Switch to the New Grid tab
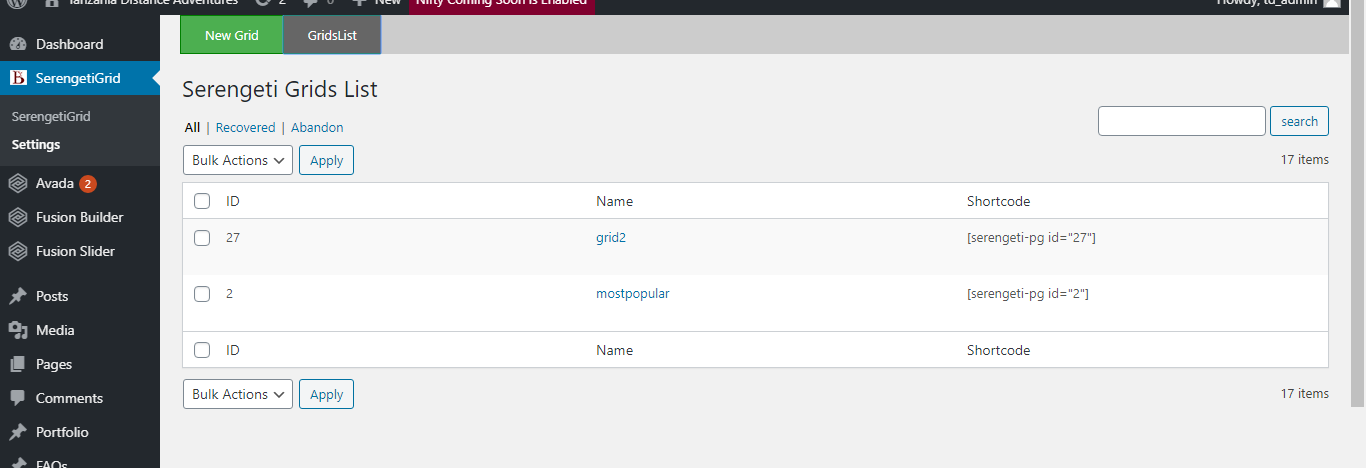Image resolution: width=1366 pixels, height=468 pixels. click(232, 35)
